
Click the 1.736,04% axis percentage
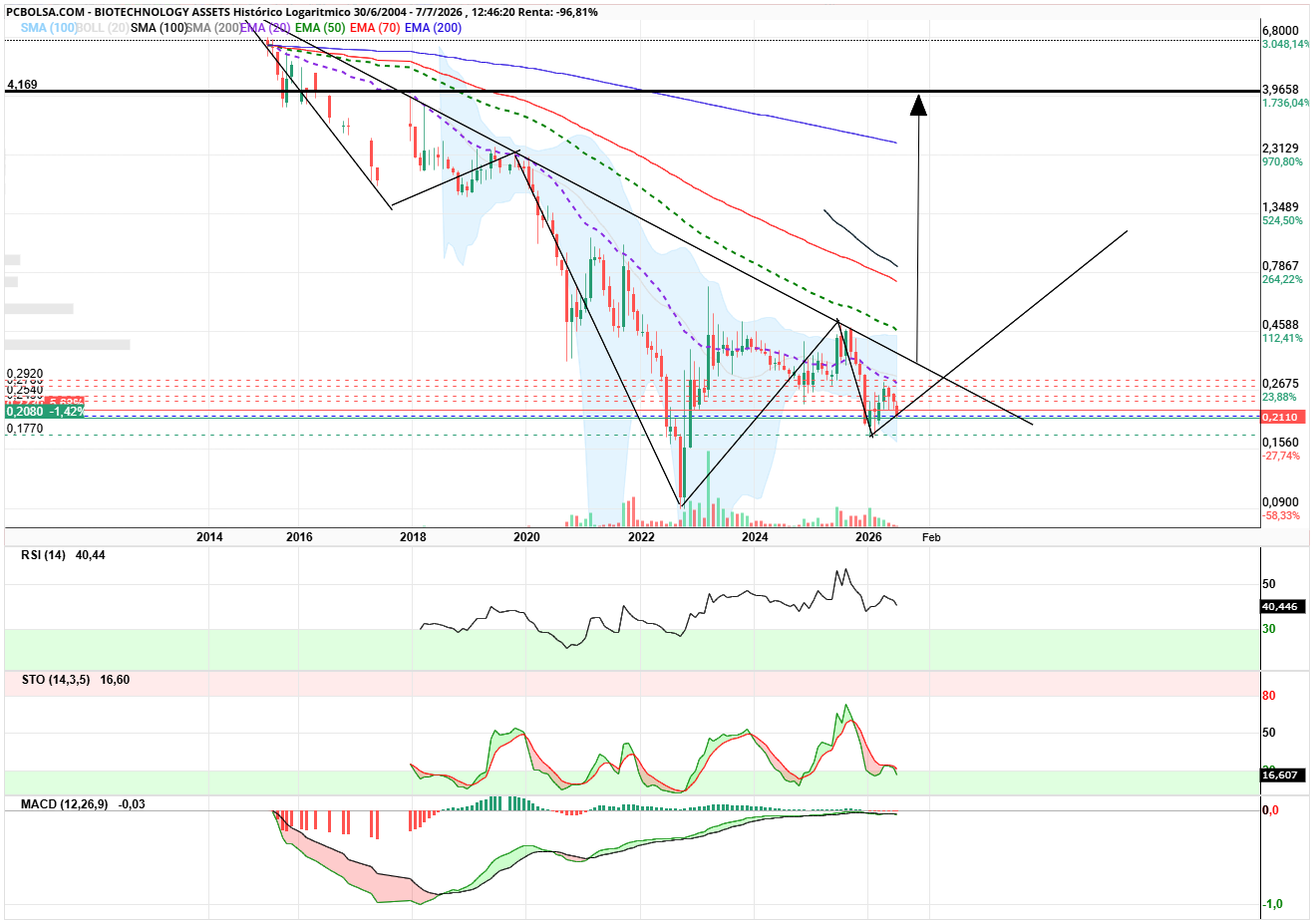click(x=1286, y=103)
